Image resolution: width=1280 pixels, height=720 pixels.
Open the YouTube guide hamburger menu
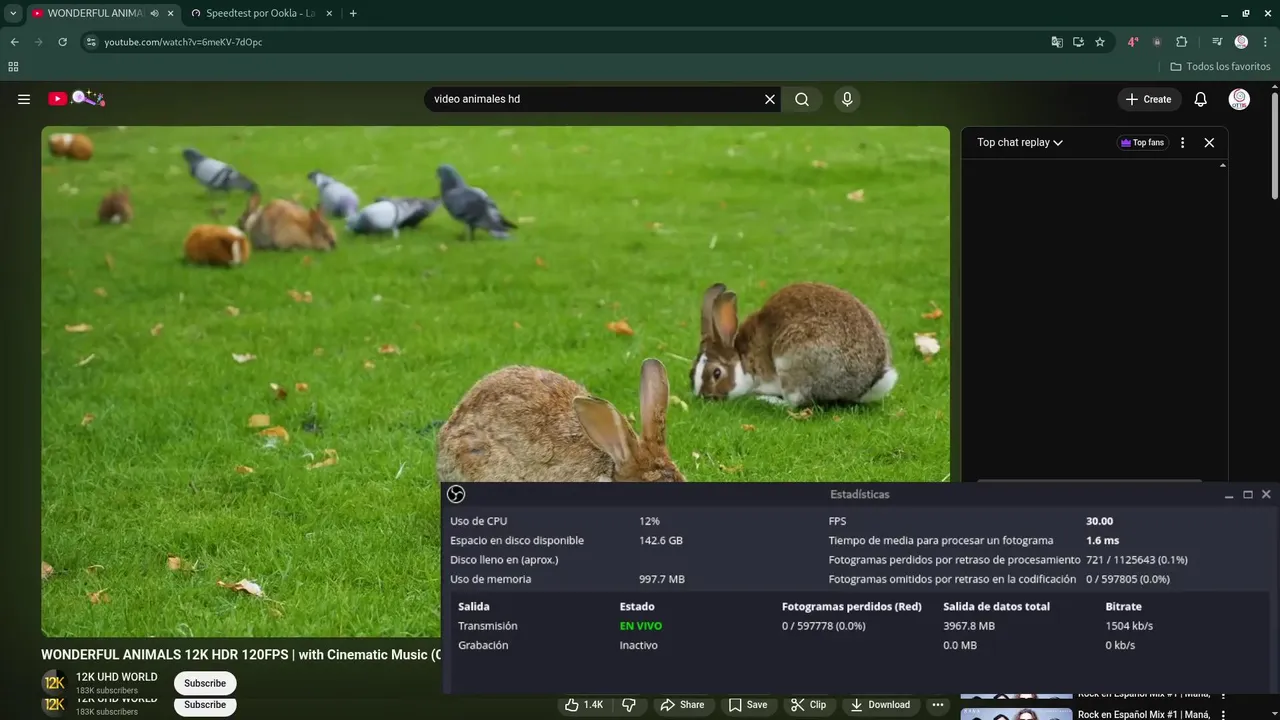(24, 99)
